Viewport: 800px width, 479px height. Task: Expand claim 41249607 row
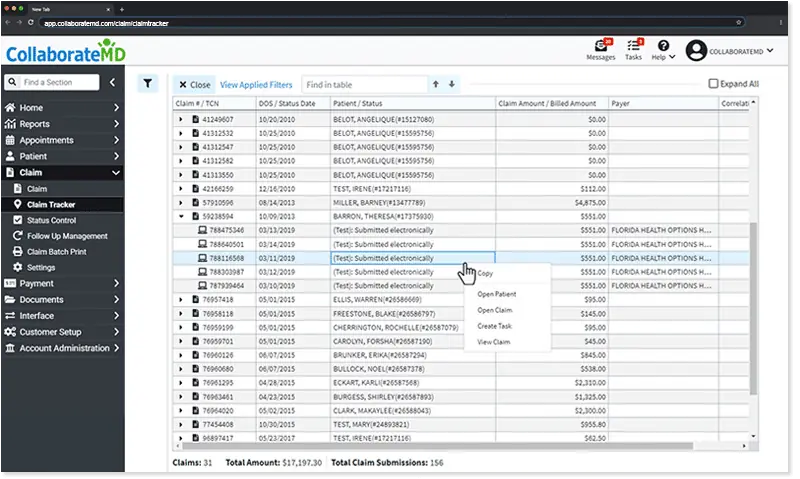coord(181,118)
